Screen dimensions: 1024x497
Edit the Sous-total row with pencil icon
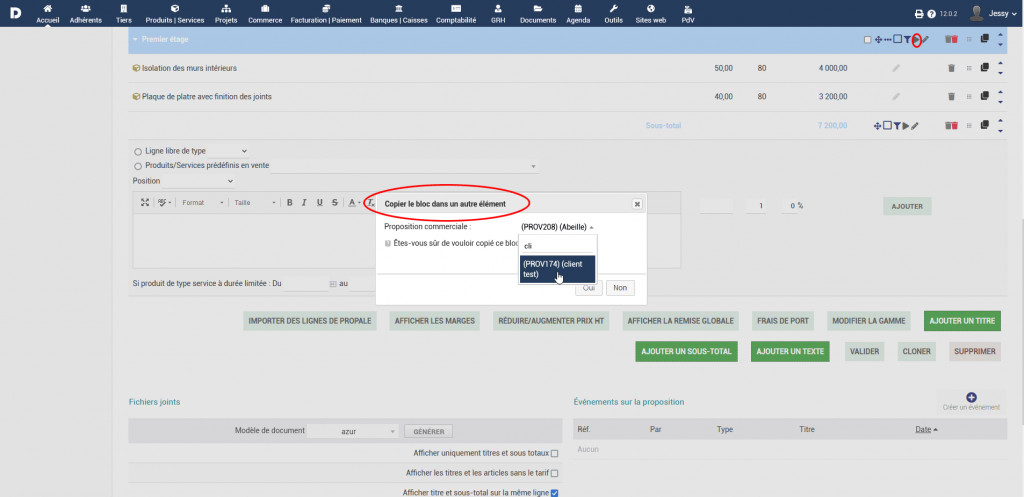coord(915,125)
